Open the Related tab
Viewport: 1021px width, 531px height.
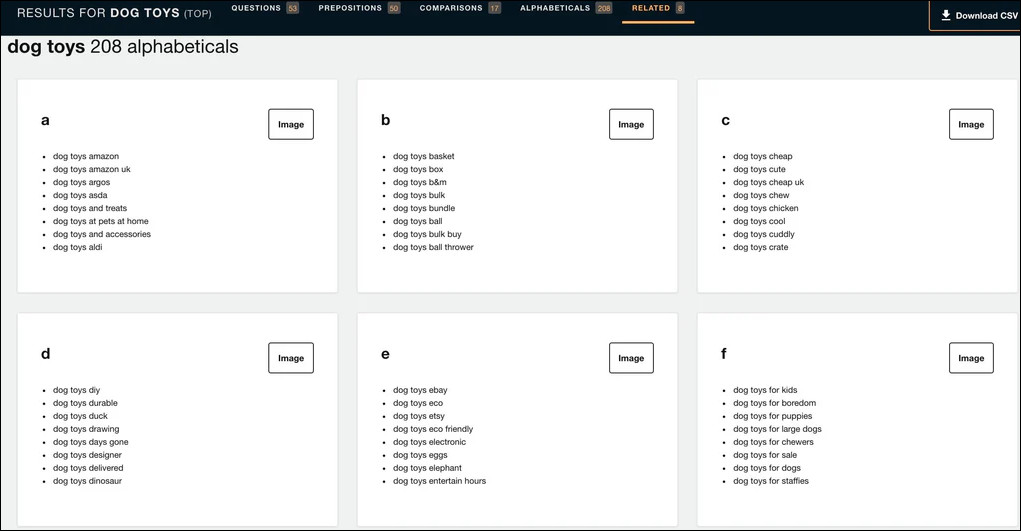tap(651, 8)
